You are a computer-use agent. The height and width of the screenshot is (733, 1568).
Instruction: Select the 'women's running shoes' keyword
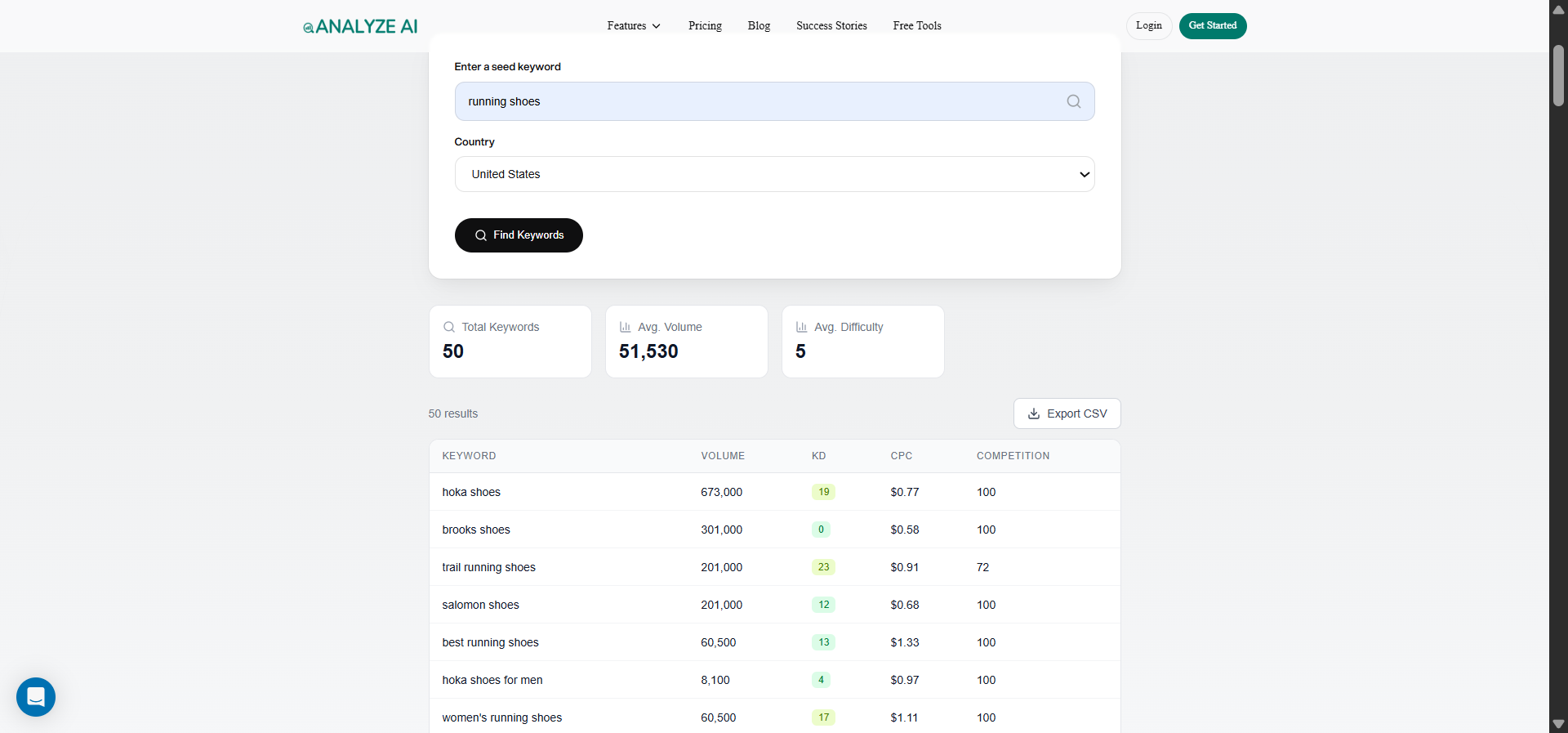[x=501, y=717]
